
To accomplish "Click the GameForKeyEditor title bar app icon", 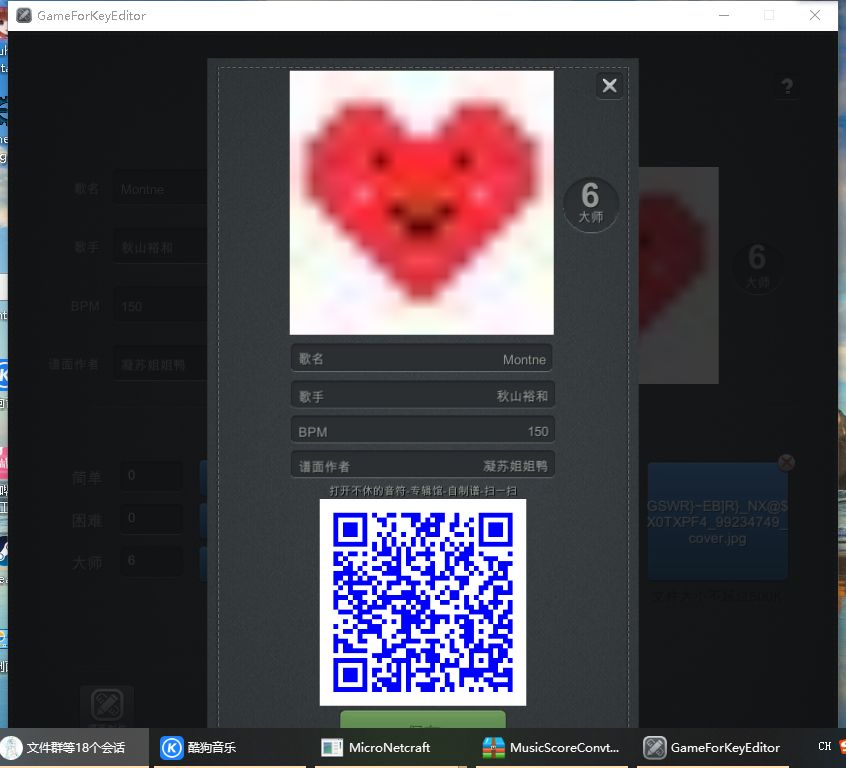I will point(24,15).
